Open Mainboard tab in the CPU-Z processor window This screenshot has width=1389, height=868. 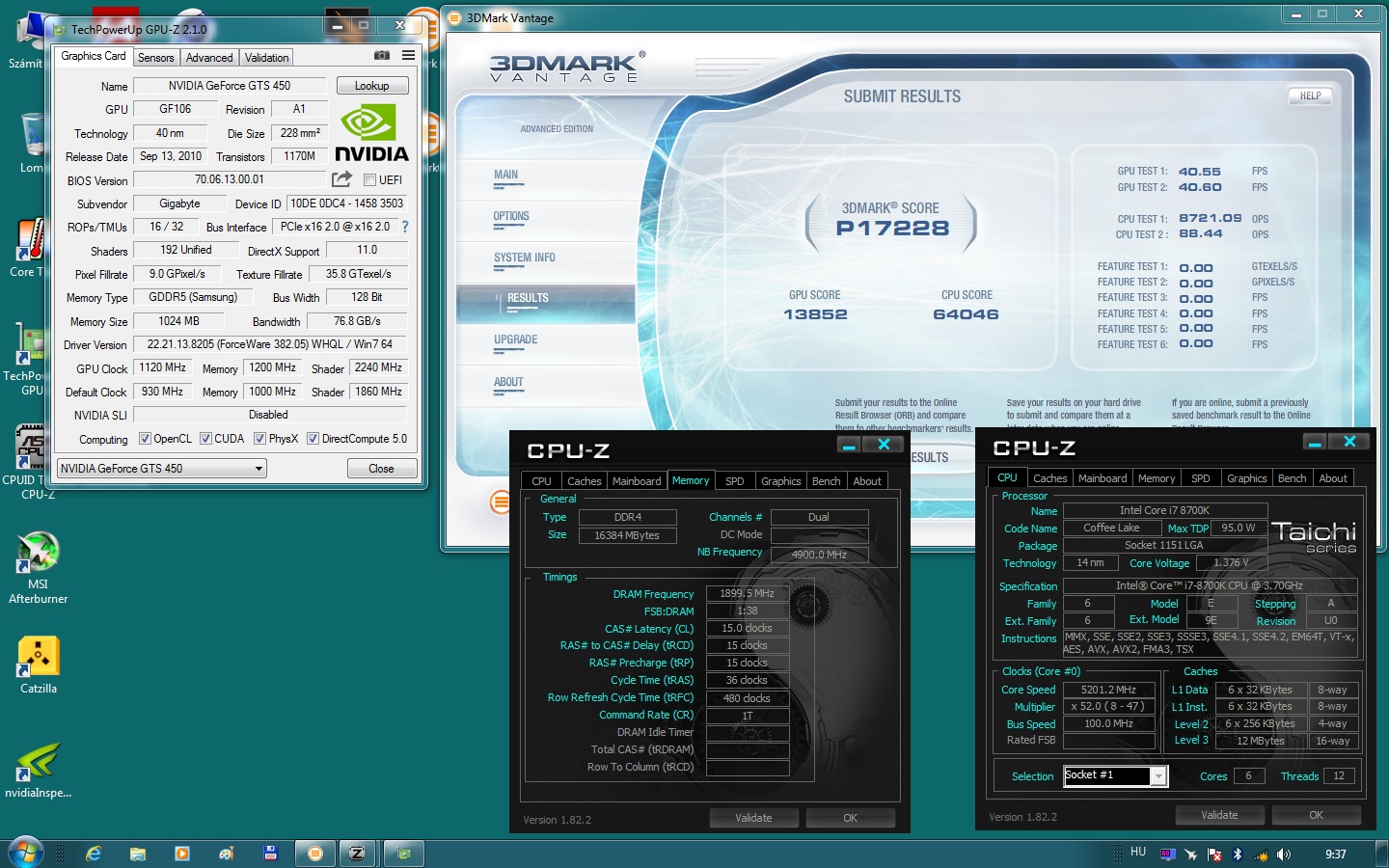click(1103, 478)
